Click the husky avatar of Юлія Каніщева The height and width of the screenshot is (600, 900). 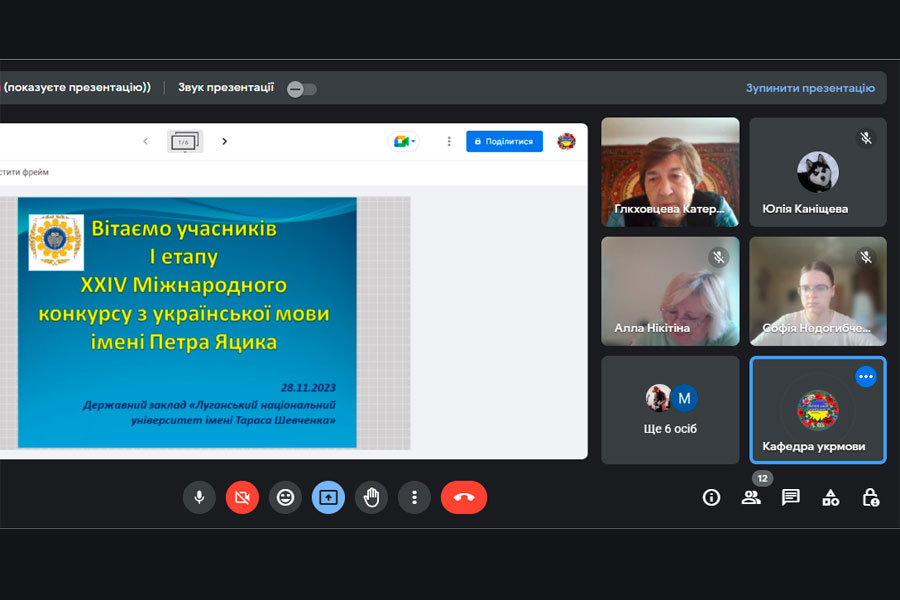(x=818, y=172)
